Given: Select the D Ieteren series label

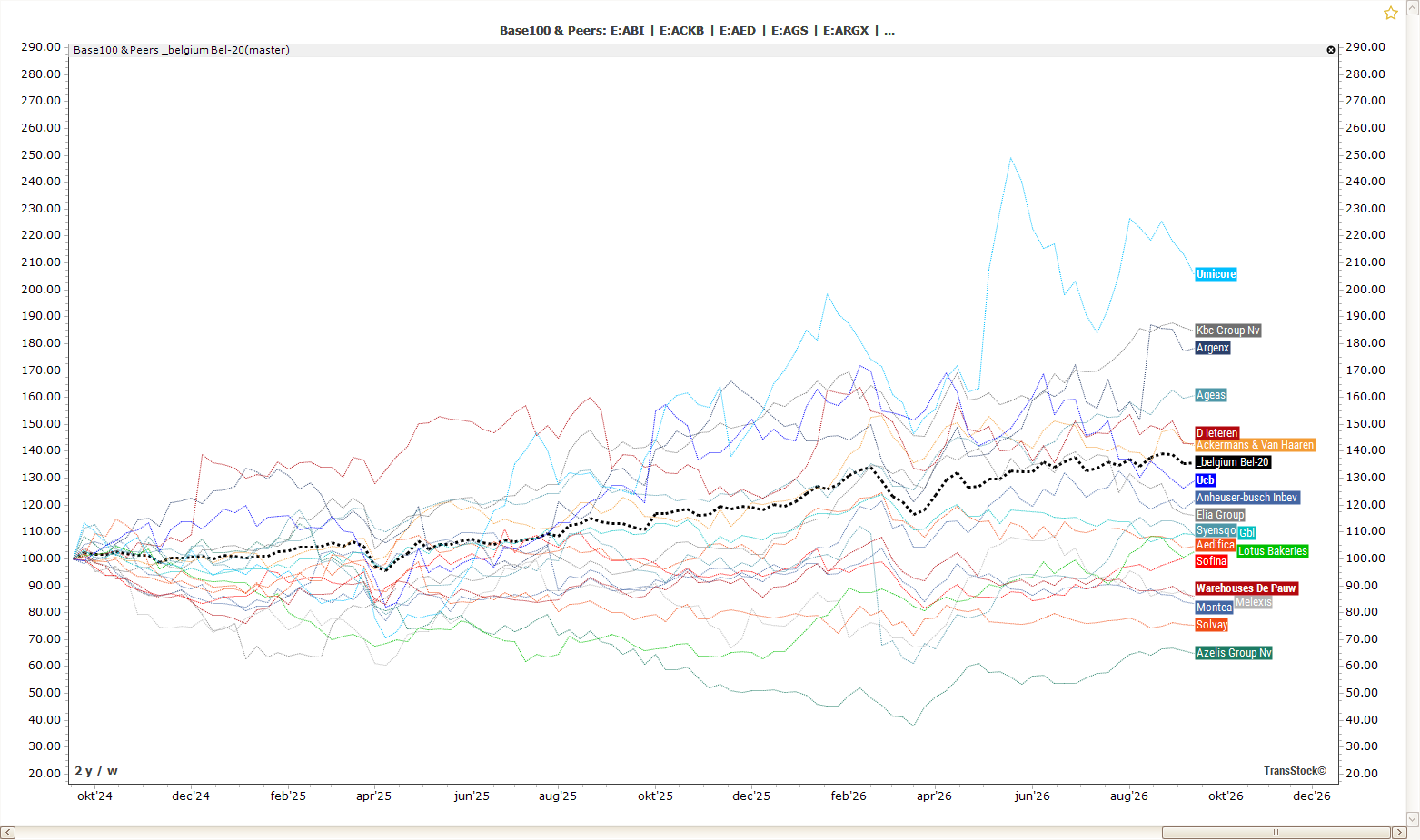Looking at the screenshot, I should [1217, 433].
